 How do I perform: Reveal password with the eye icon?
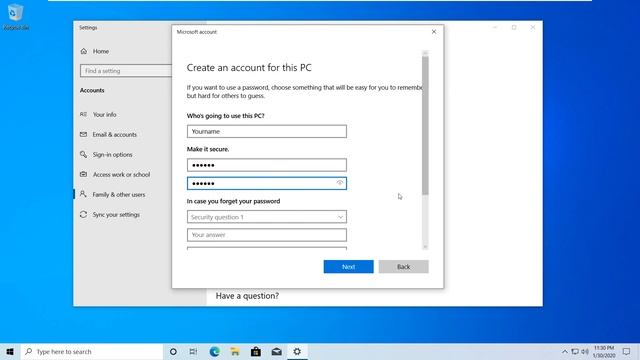coord(340,183)
